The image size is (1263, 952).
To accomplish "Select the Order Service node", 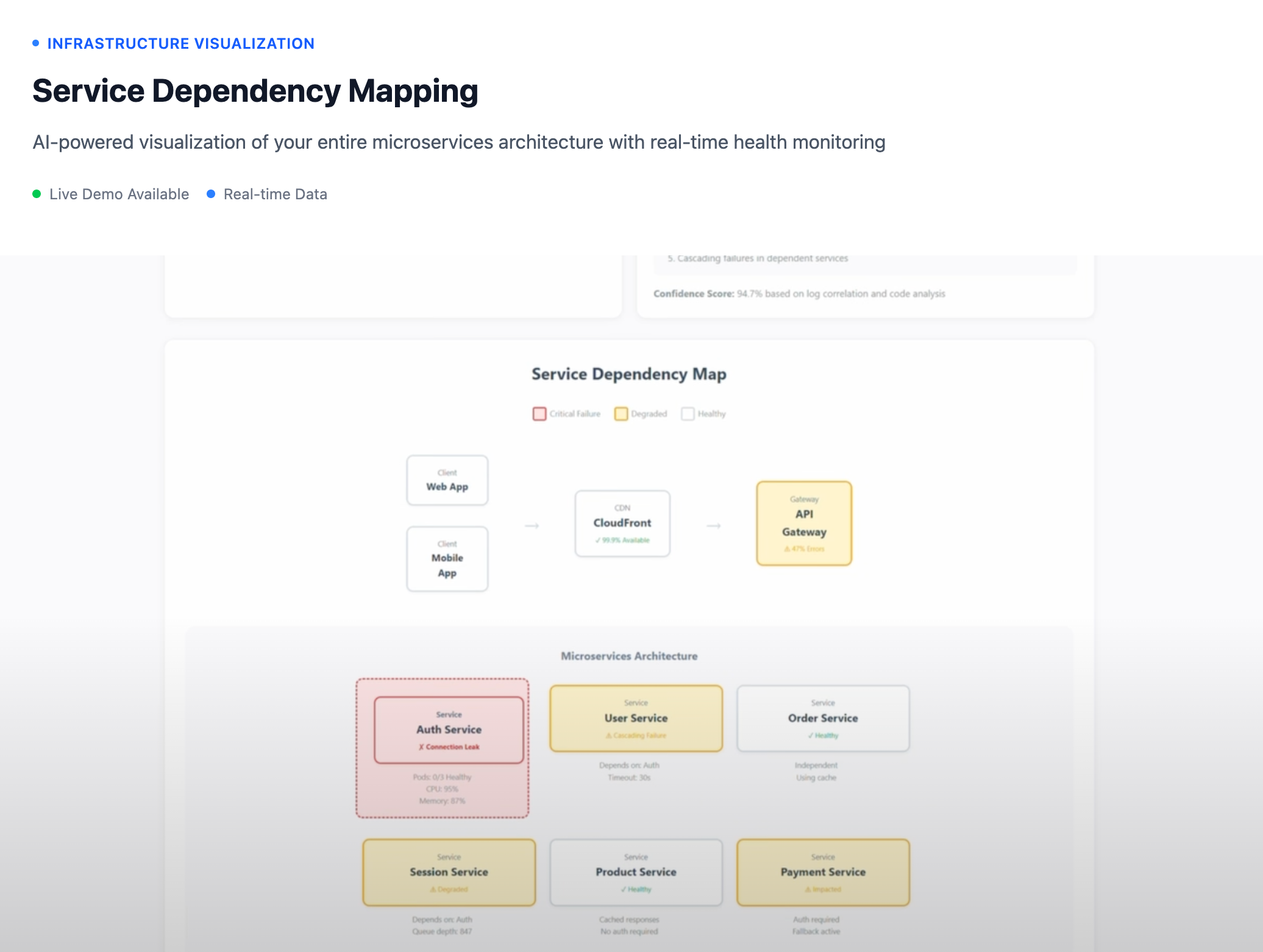I will coord(822,719).
